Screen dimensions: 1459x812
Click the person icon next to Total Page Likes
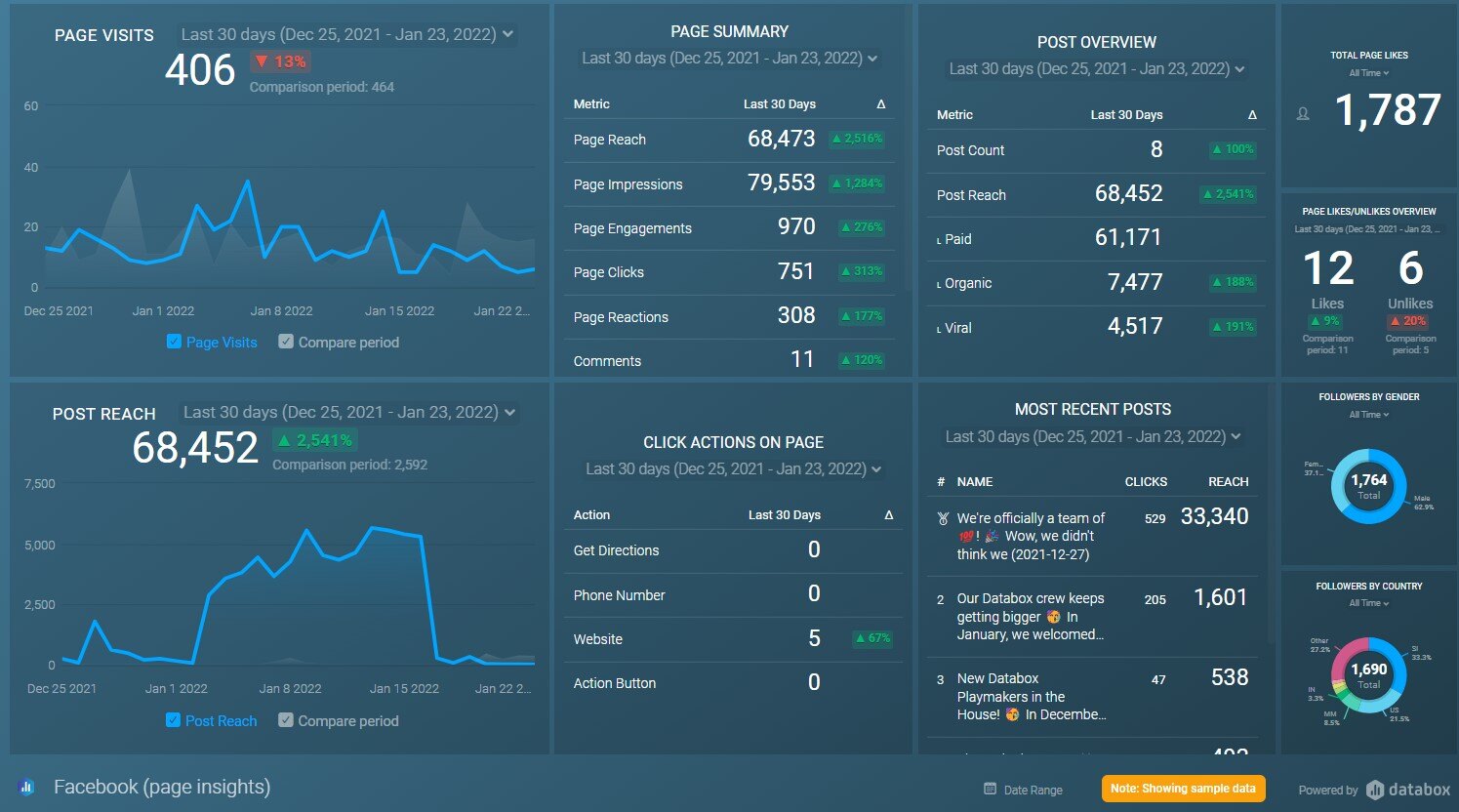pyautogui.click(x=1303, y=114)
